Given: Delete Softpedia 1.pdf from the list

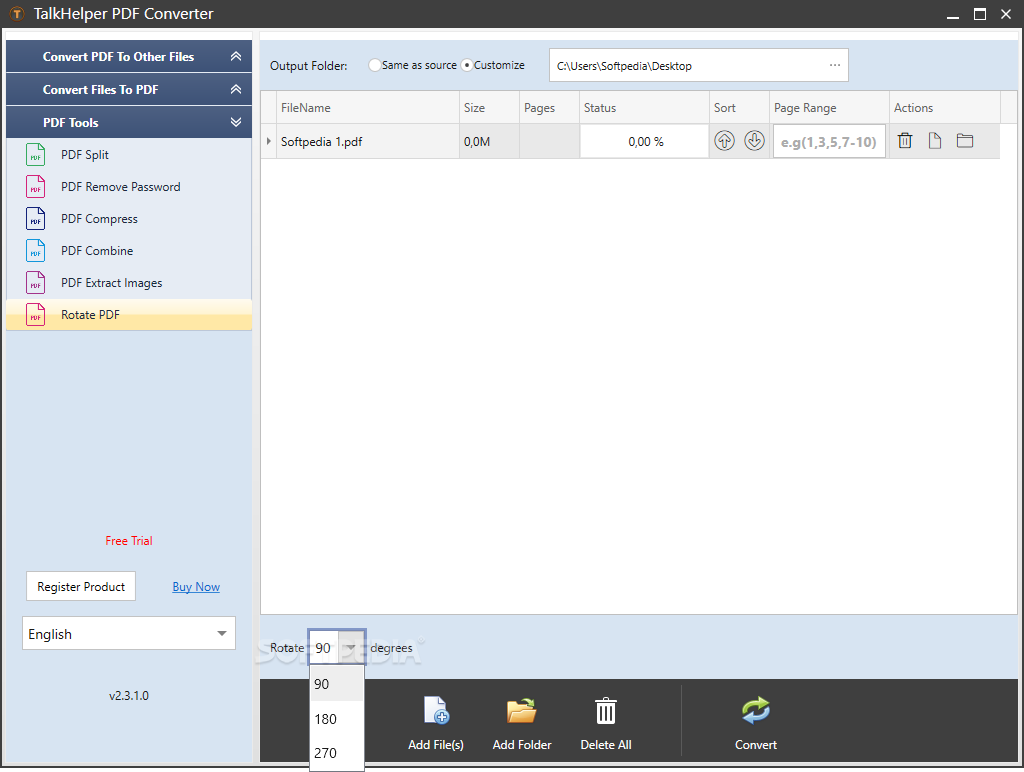Looking at the screenshot, I should [904, 140].
